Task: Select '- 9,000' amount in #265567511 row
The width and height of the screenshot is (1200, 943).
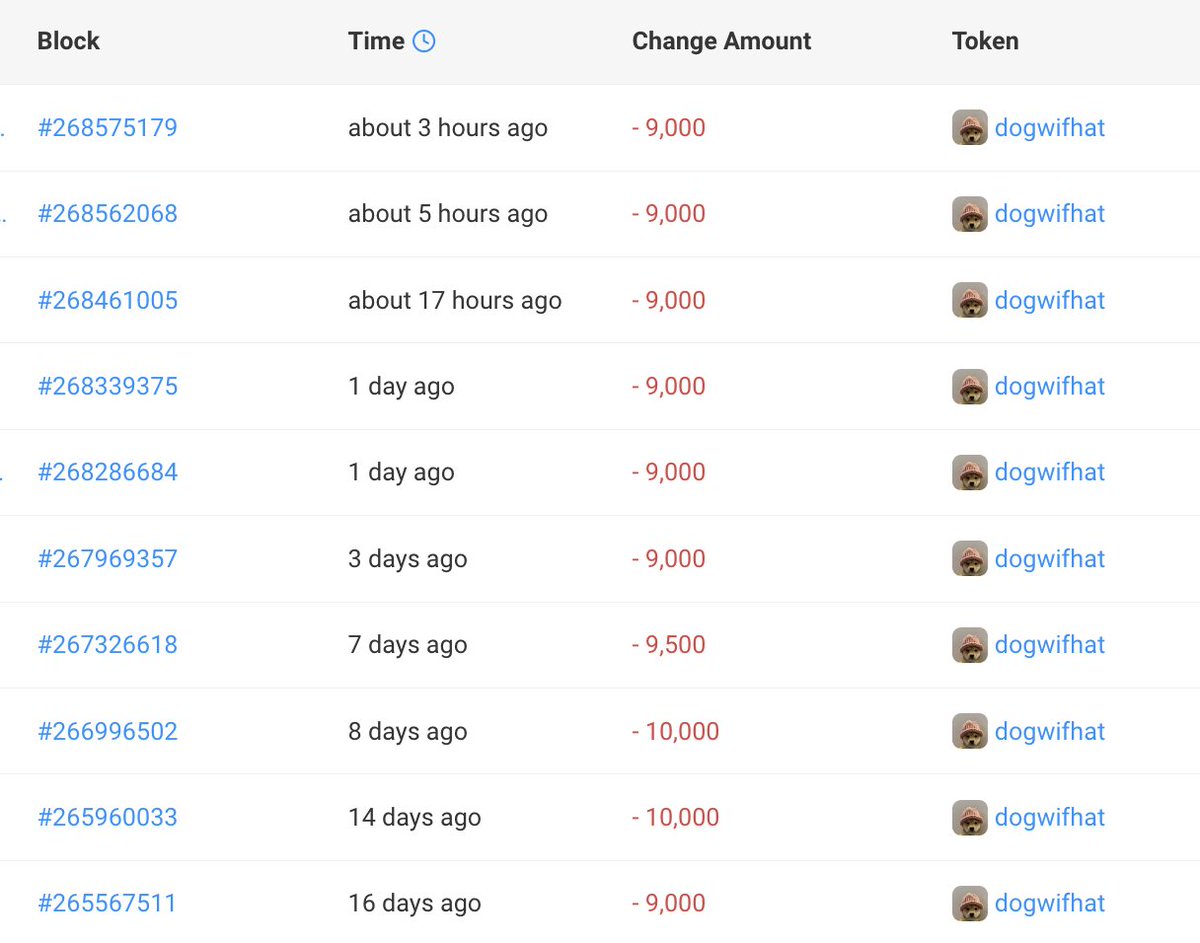Action: (x=669, y=903)
